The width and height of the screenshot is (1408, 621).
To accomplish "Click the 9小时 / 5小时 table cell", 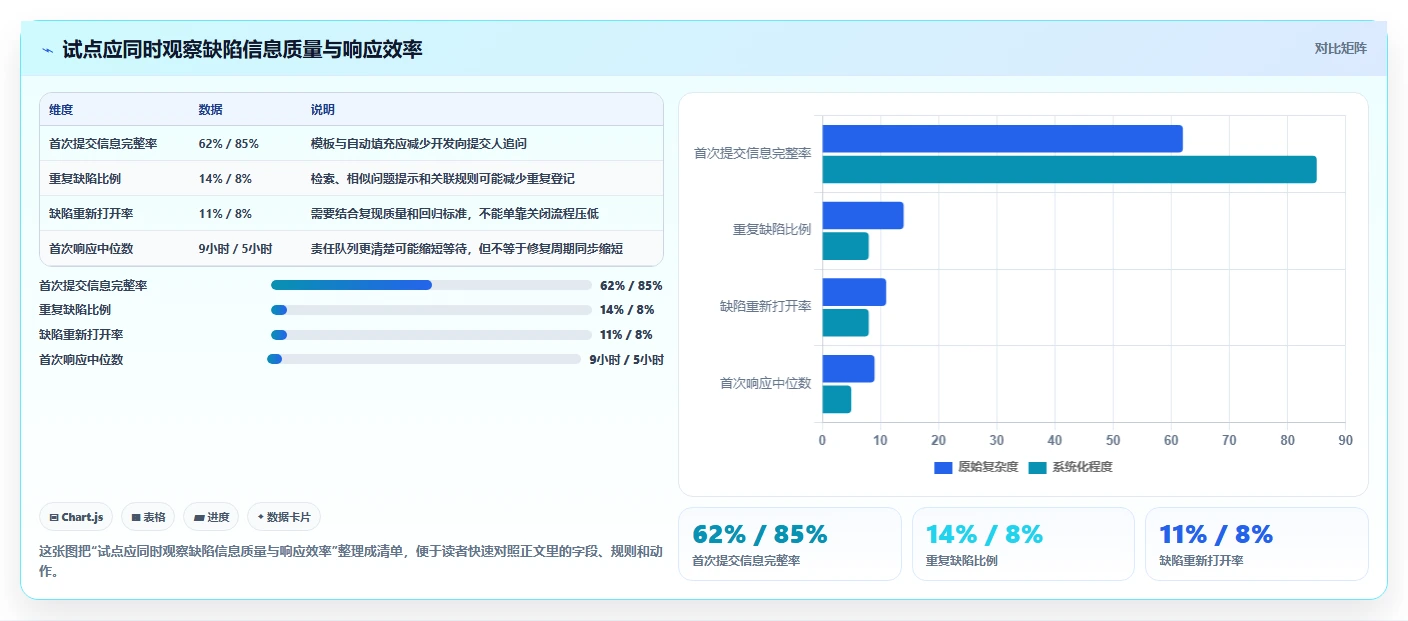I will (x=235, y=248).
